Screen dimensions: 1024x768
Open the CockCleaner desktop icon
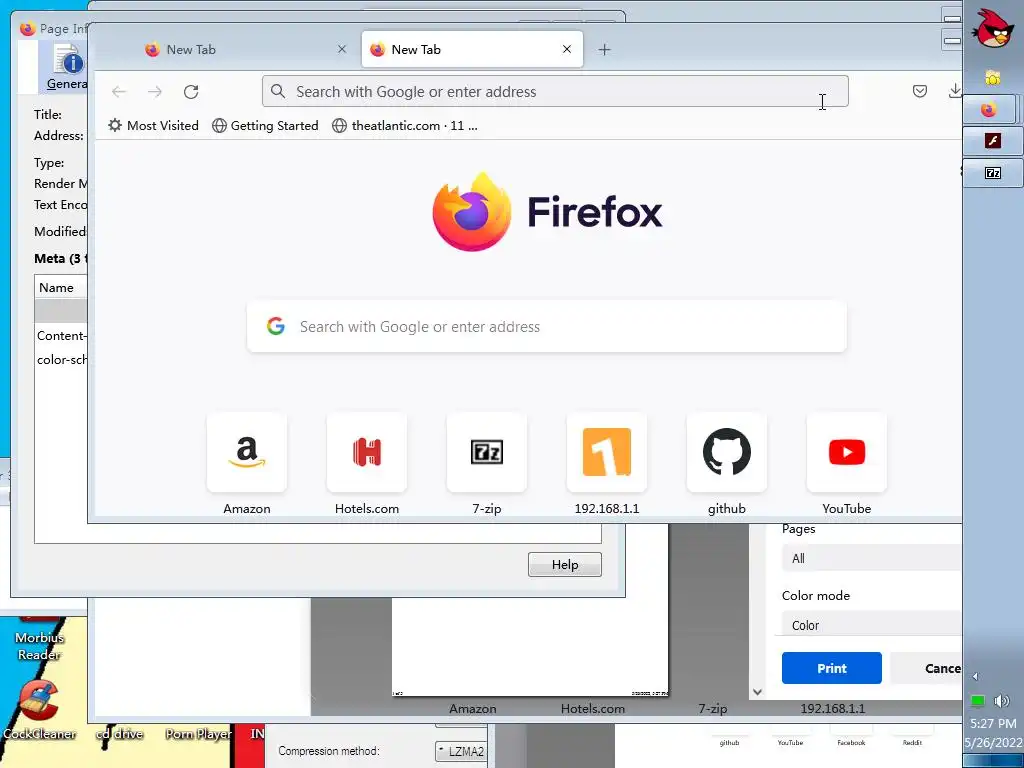coord(39,710)
